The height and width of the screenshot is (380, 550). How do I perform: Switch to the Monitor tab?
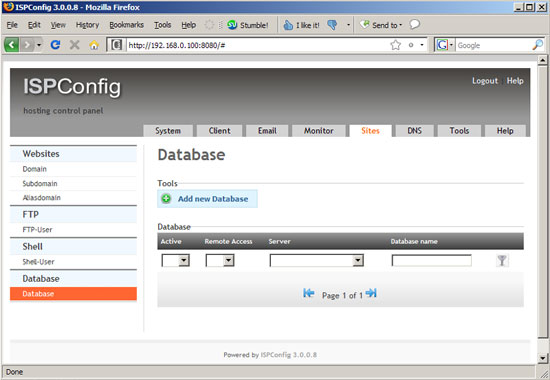click(318, 131)
